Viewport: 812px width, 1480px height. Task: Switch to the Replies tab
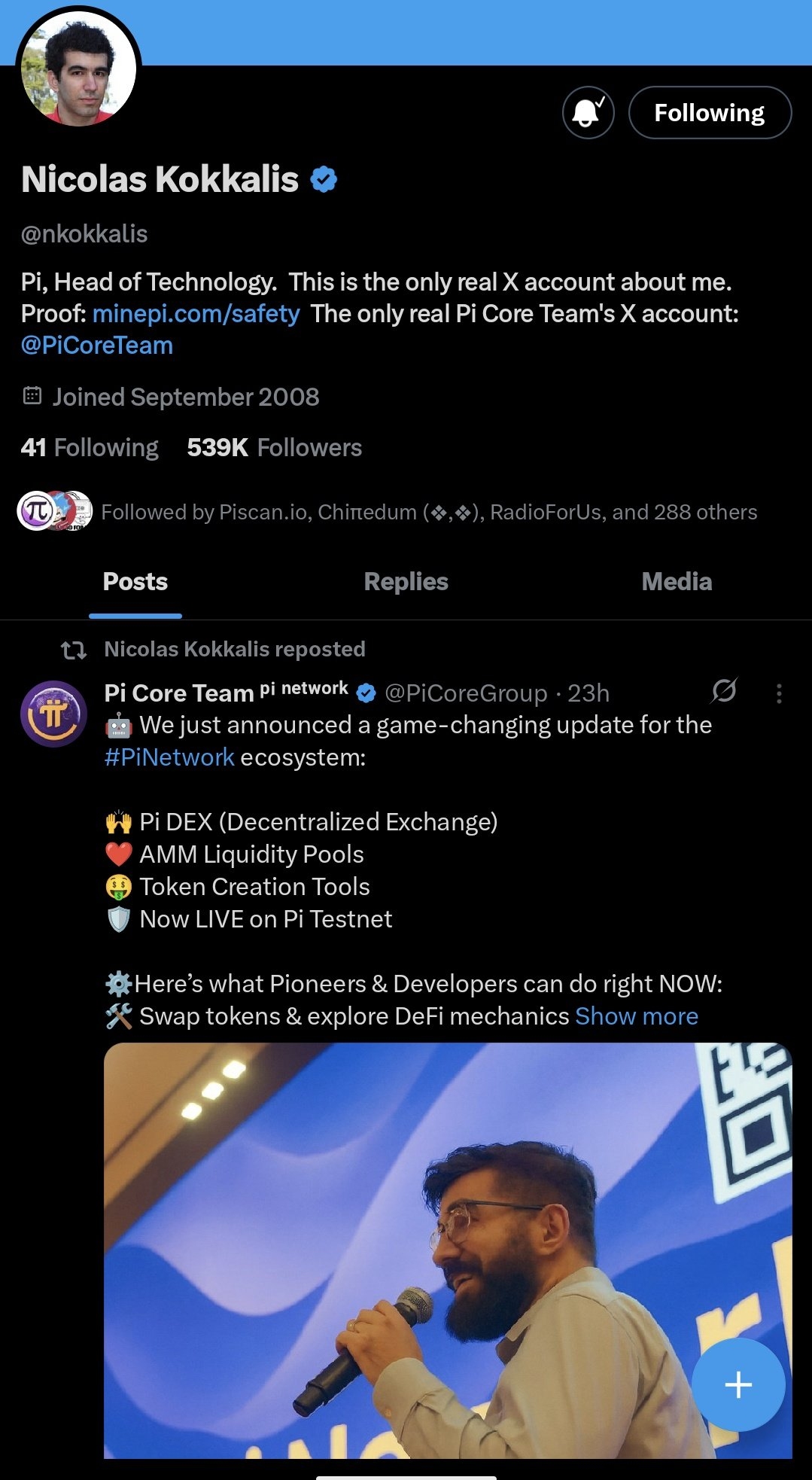406,582
